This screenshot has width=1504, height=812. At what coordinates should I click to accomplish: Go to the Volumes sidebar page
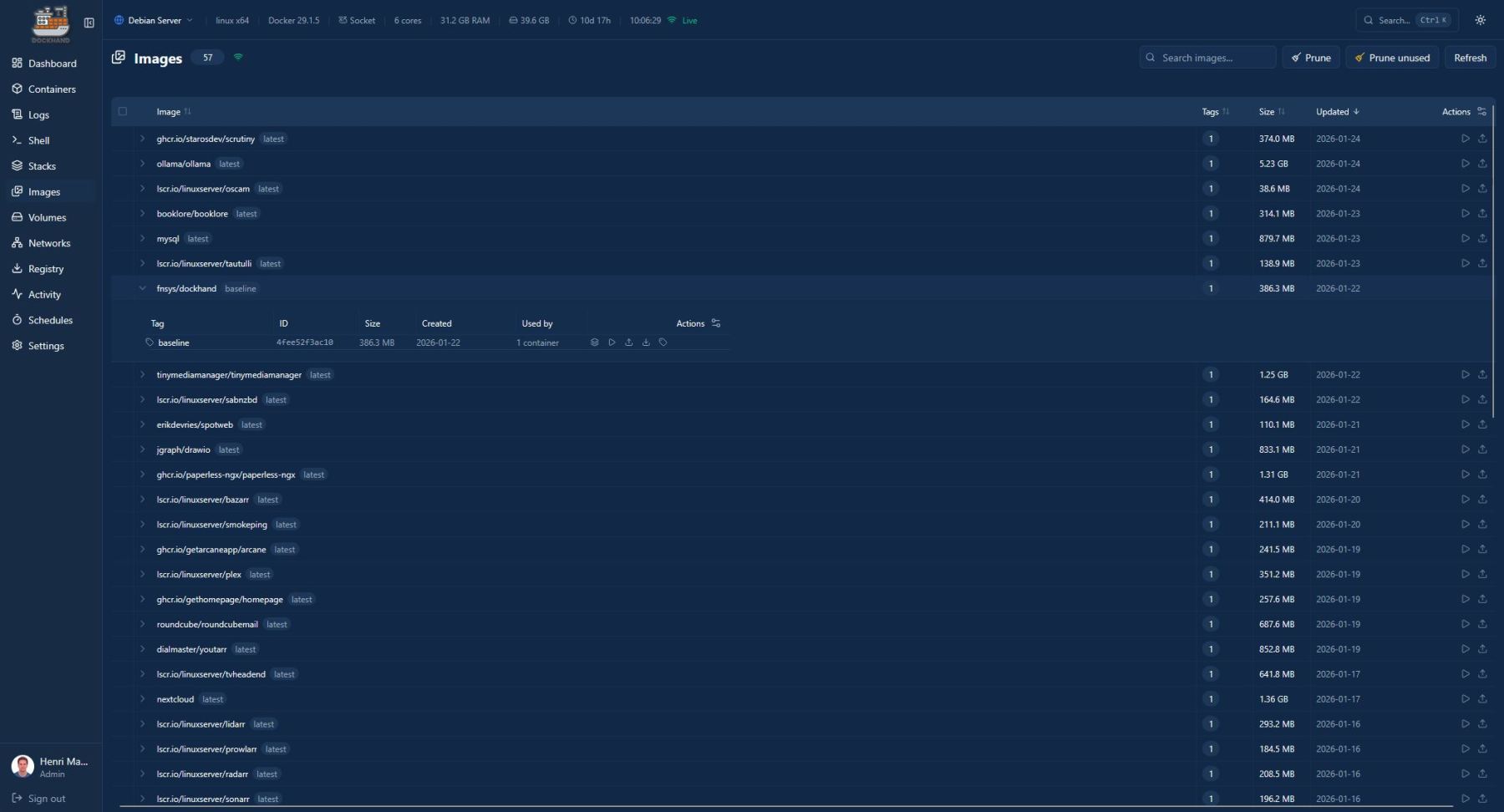click(47, 218)
